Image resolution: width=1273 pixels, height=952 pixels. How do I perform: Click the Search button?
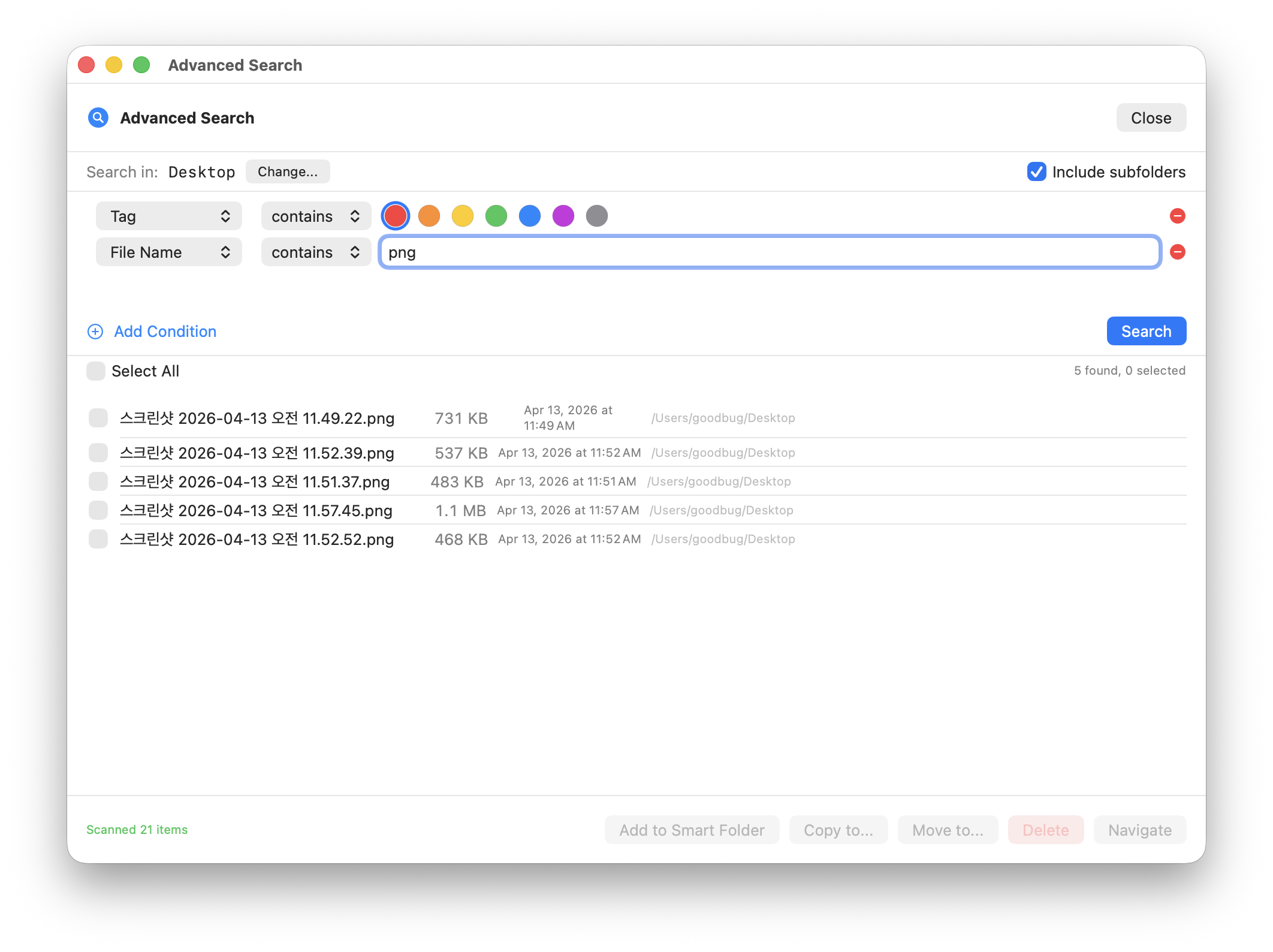[1146, 331]
